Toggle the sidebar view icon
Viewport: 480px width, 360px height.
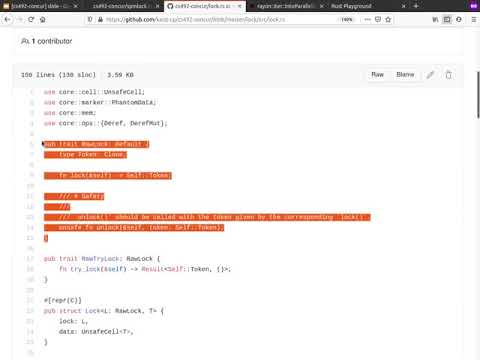pos(447,20)
